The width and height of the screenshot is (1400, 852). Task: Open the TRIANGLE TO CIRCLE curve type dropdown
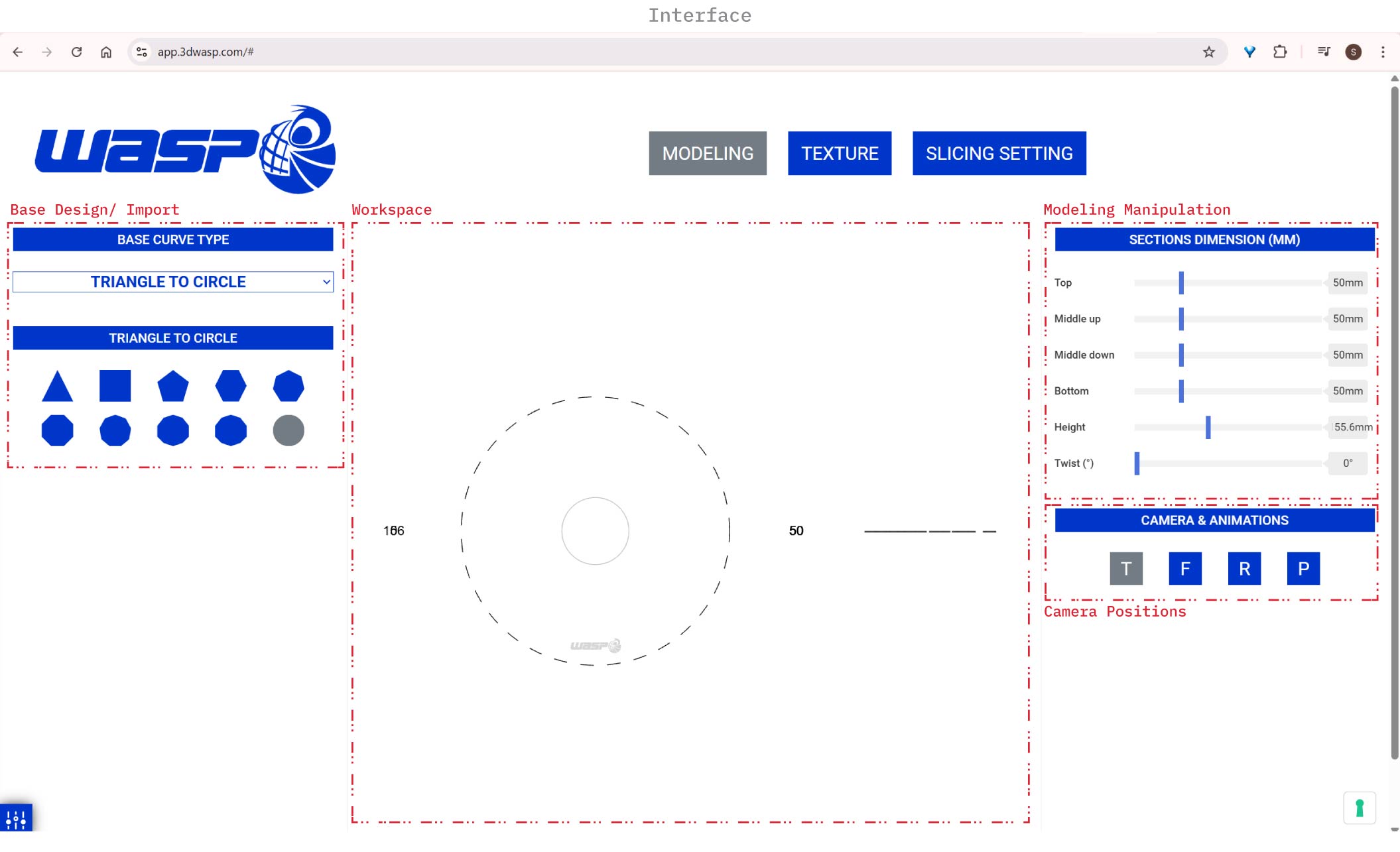coord(173,282)
